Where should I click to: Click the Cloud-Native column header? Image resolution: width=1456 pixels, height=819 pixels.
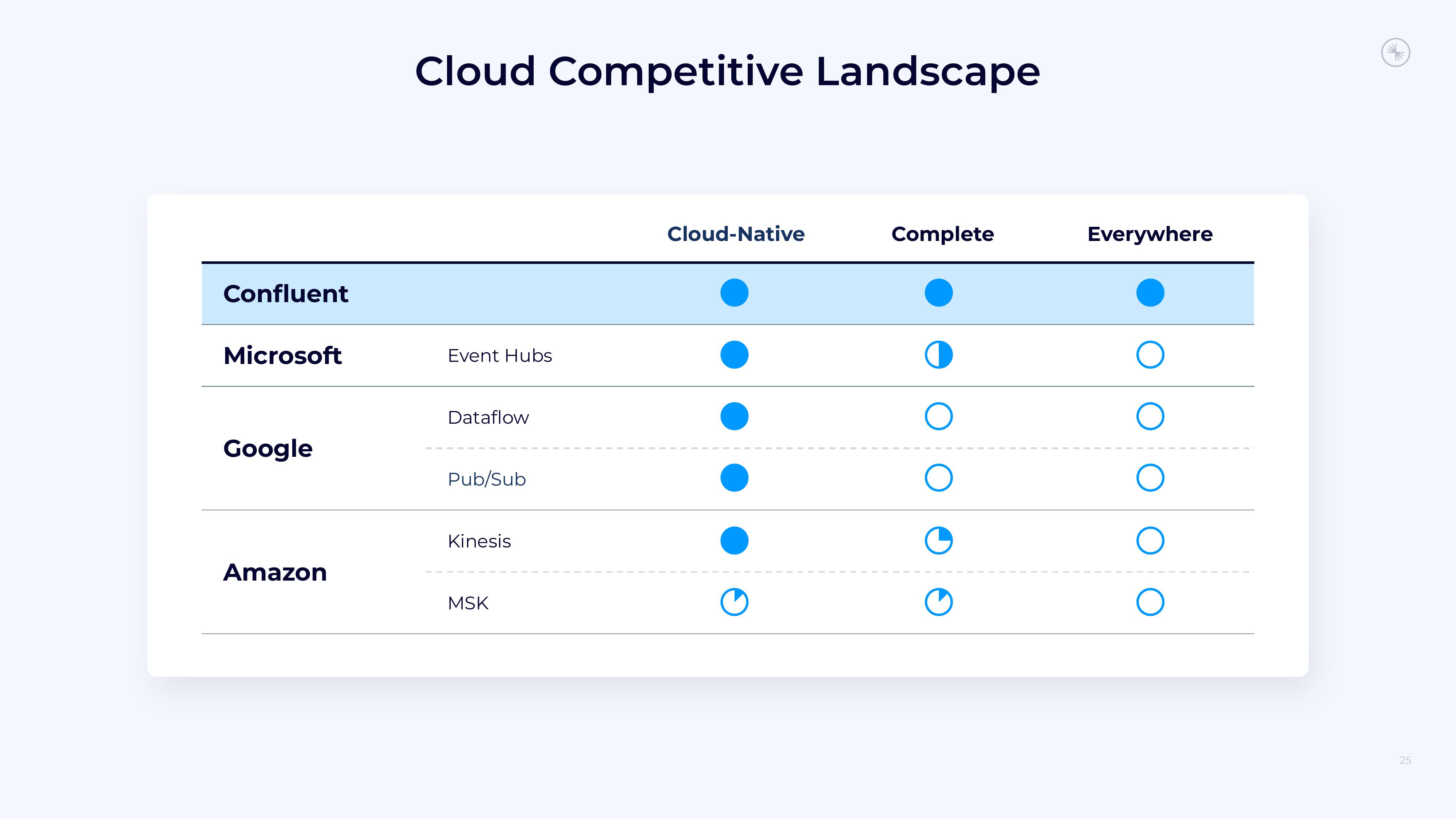tap(735, 234)
